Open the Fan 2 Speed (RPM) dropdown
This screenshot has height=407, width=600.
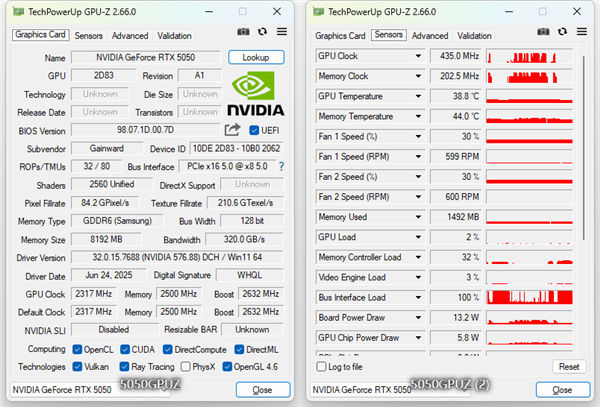(418, 197)
